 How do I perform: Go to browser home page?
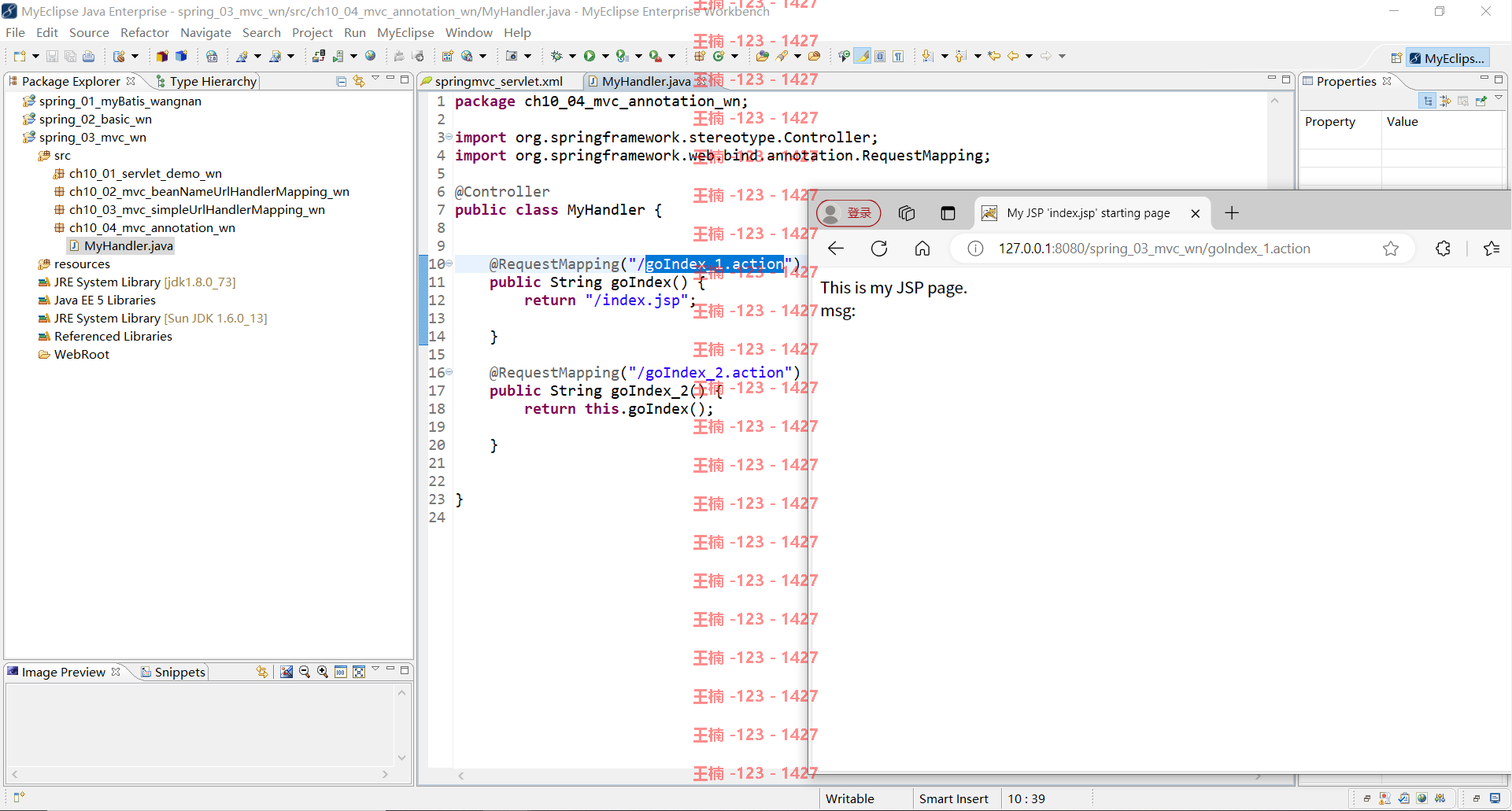tap(922, 249)
